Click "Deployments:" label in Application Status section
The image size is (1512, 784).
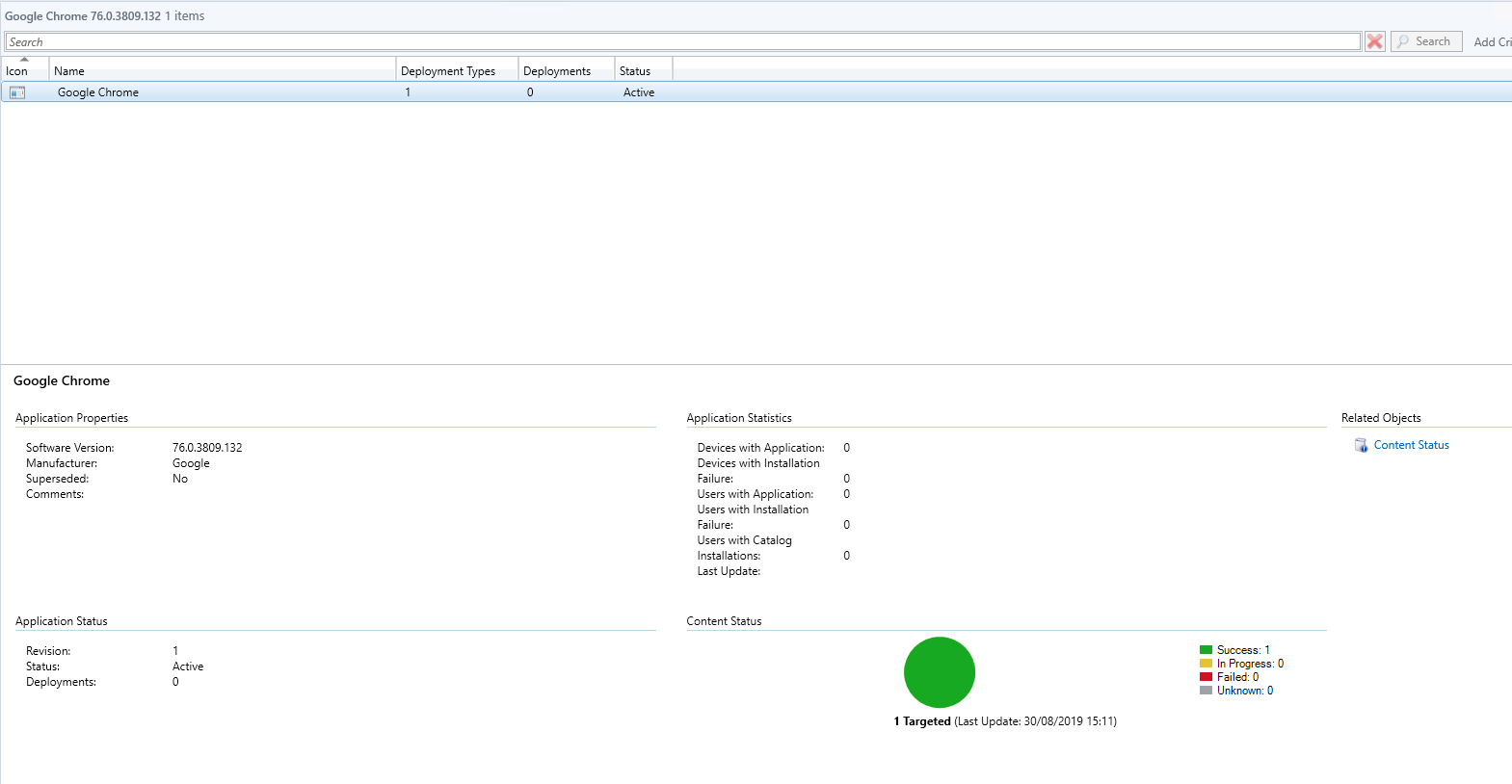pos(62,682)
